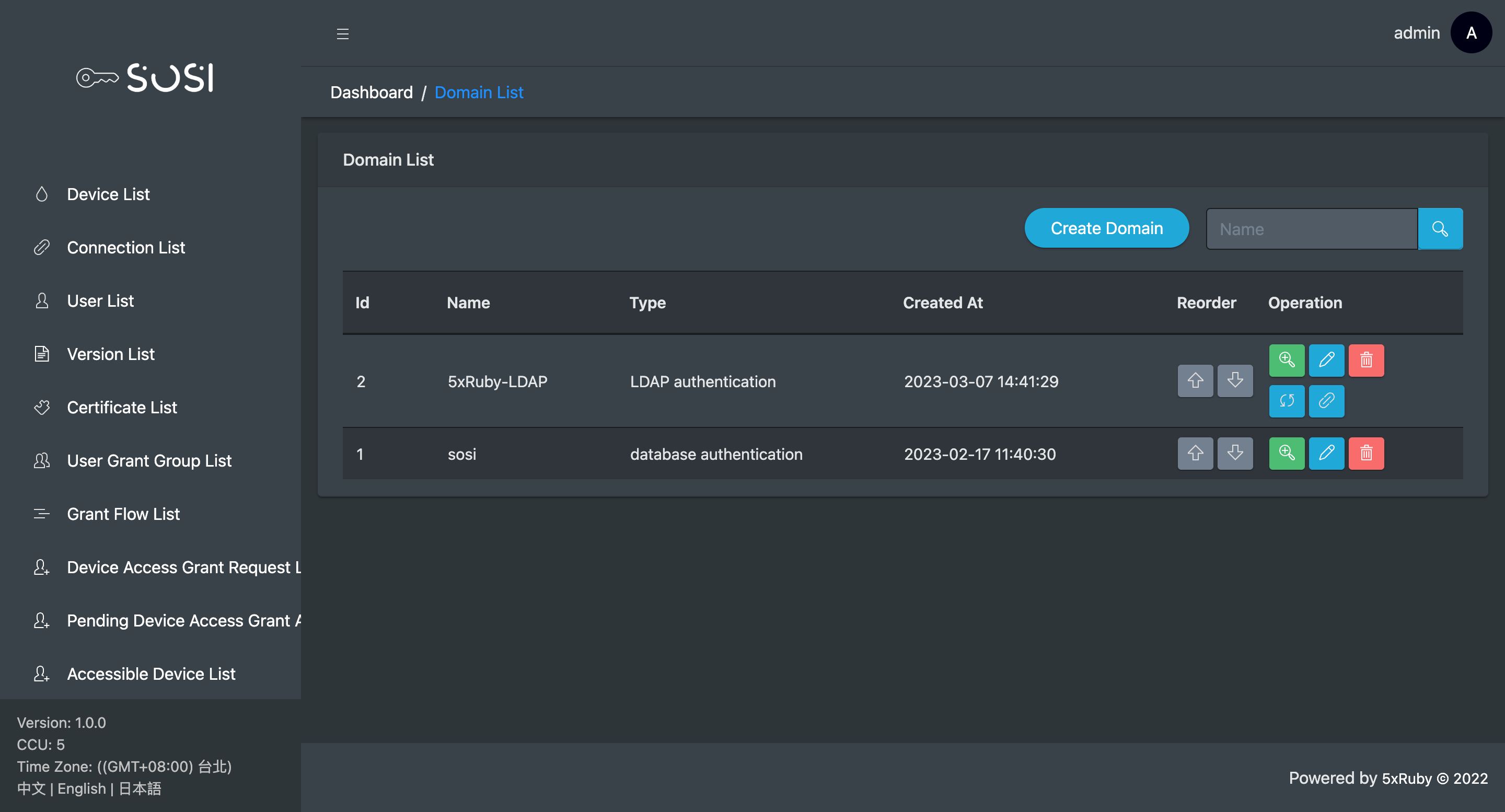
Task: Toggle the hamburger sidebar menu
Action: [x=342, y=34]
